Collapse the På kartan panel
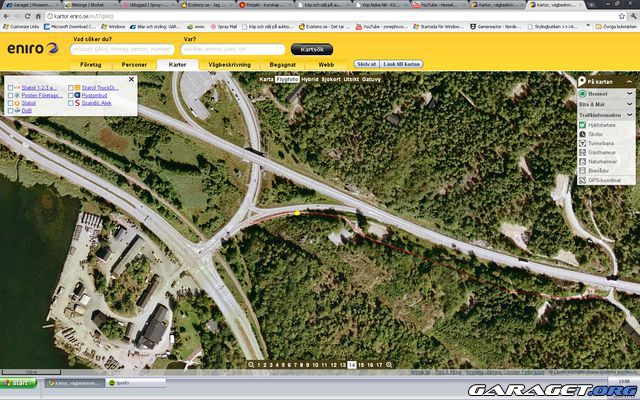This screenshot has width=640, height=400. tap(629, 80)
